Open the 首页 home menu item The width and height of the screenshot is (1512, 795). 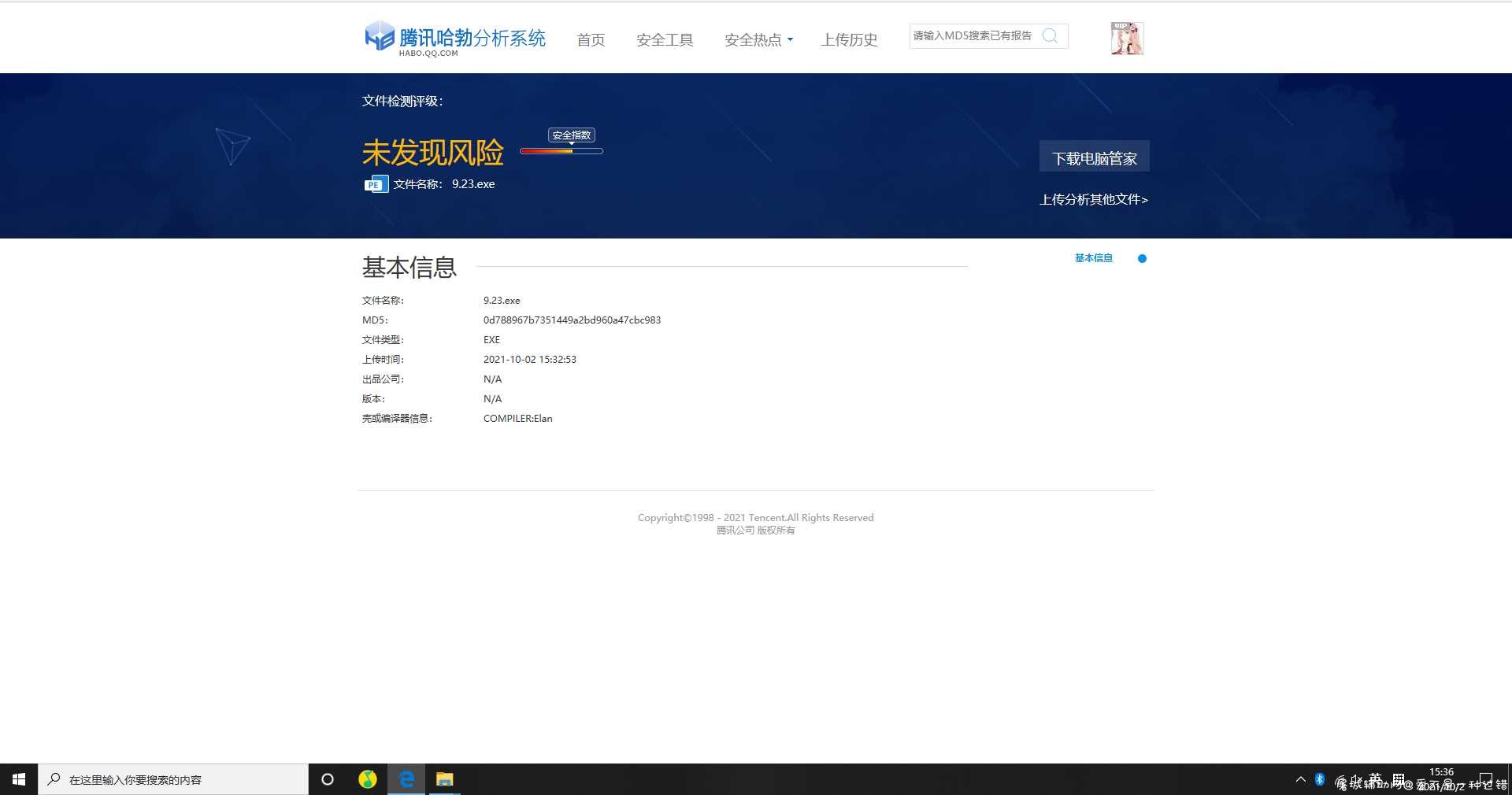[591, 39]
